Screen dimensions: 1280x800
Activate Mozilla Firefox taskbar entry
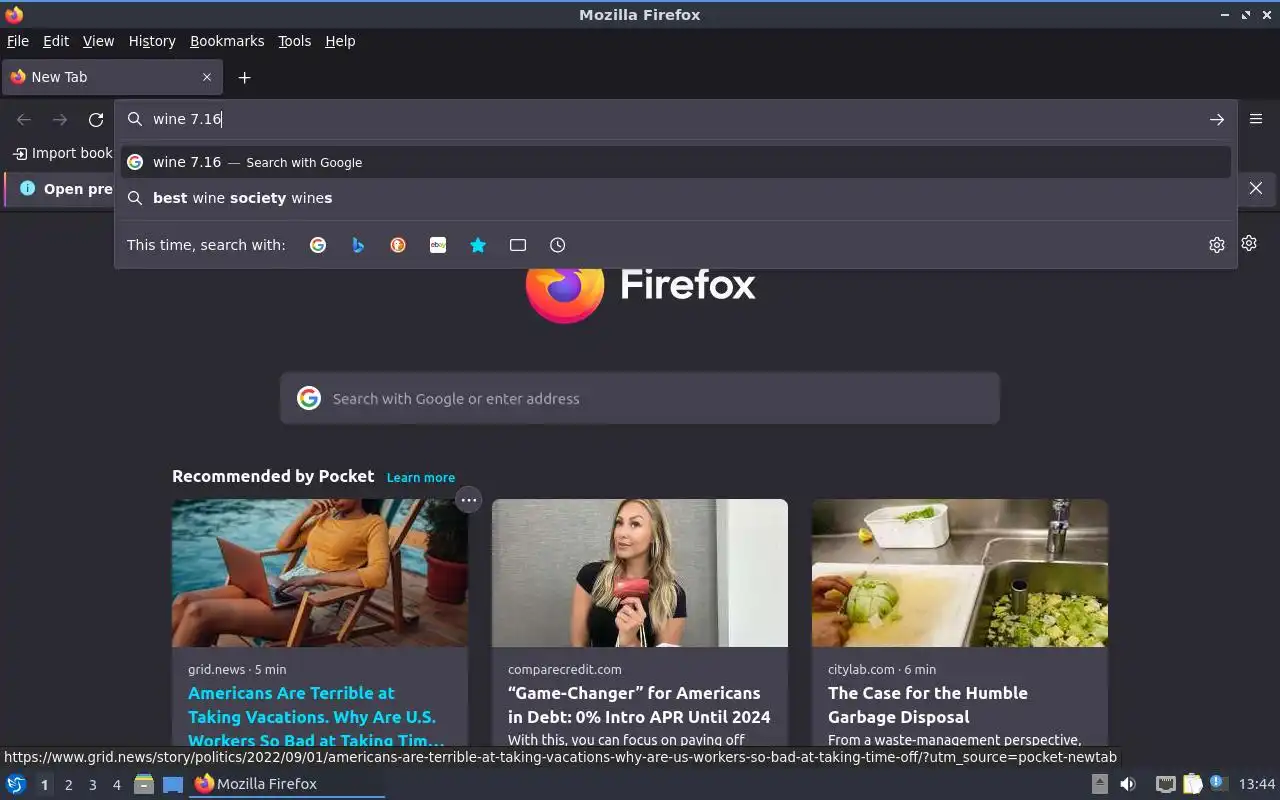coord(288,784)
